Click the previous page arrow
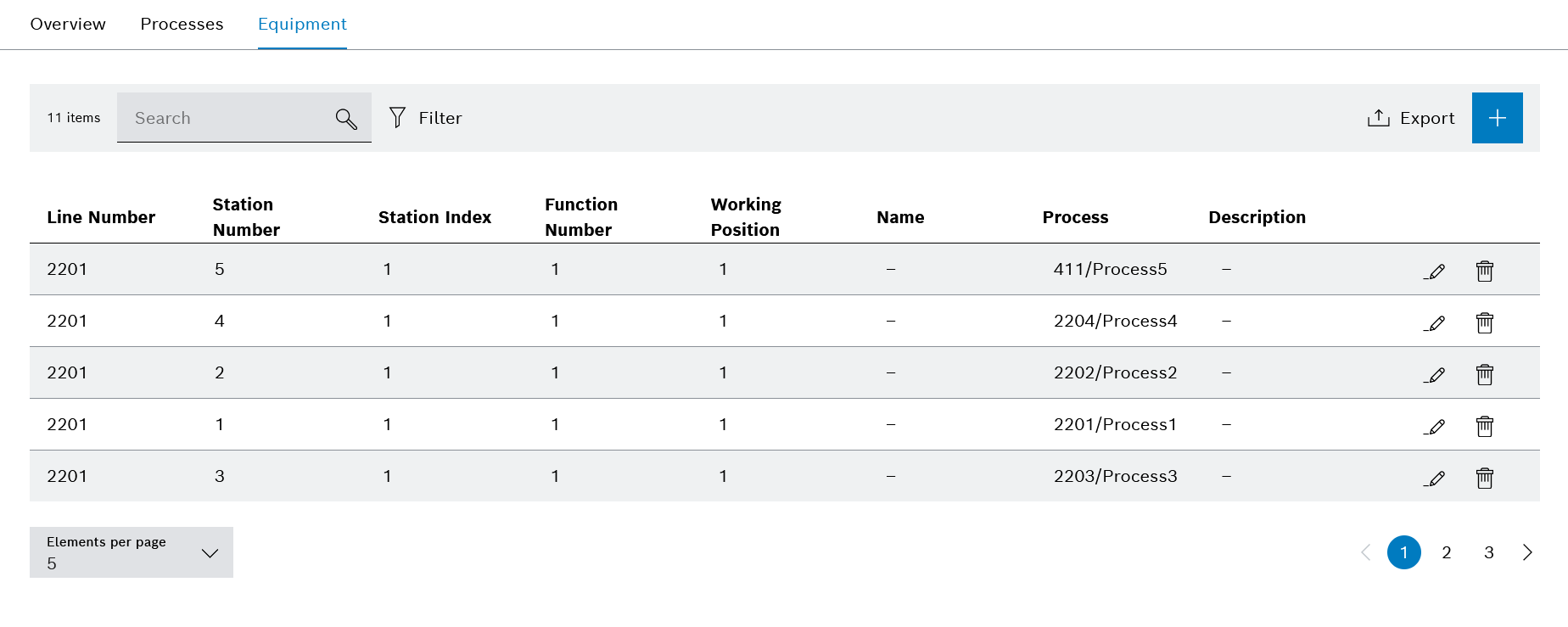 pyautogui.click(x=1366, y=552)
